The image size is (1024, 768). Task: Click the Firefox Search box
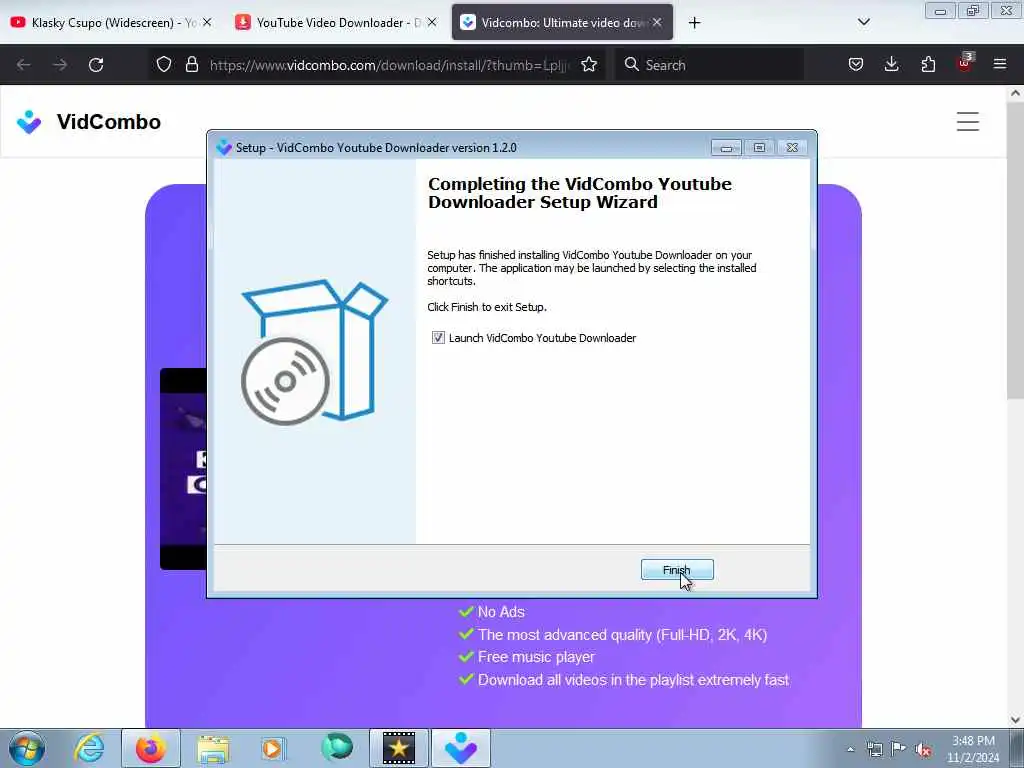[x=709, y=65]
